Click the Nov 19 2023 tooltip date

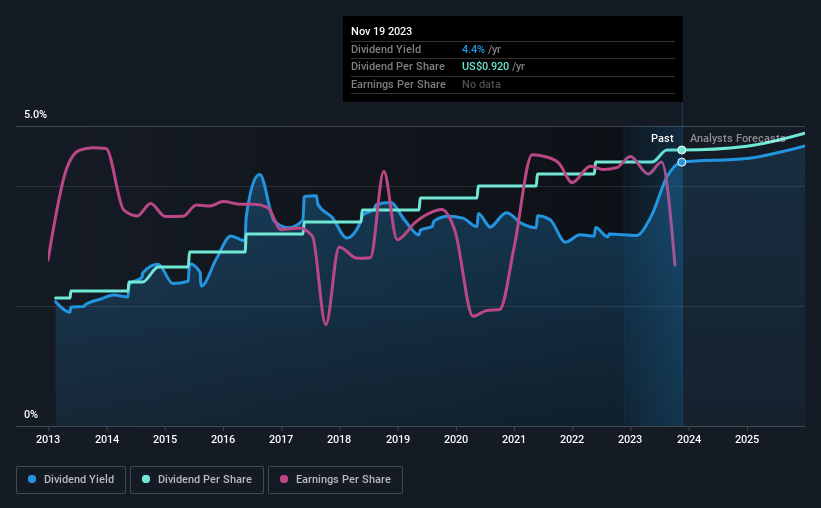tap(382, 31)
